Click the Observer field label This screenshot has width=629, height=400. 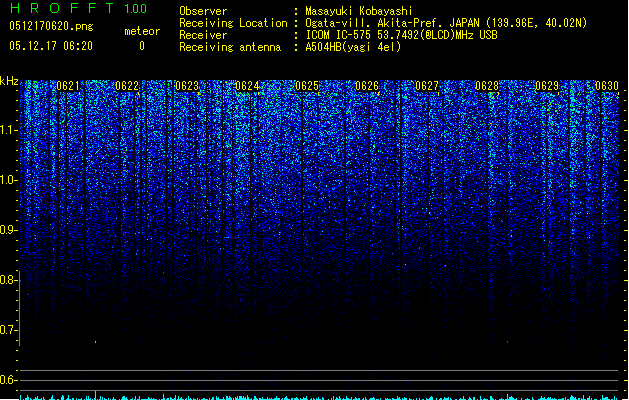tap(203, 11)
